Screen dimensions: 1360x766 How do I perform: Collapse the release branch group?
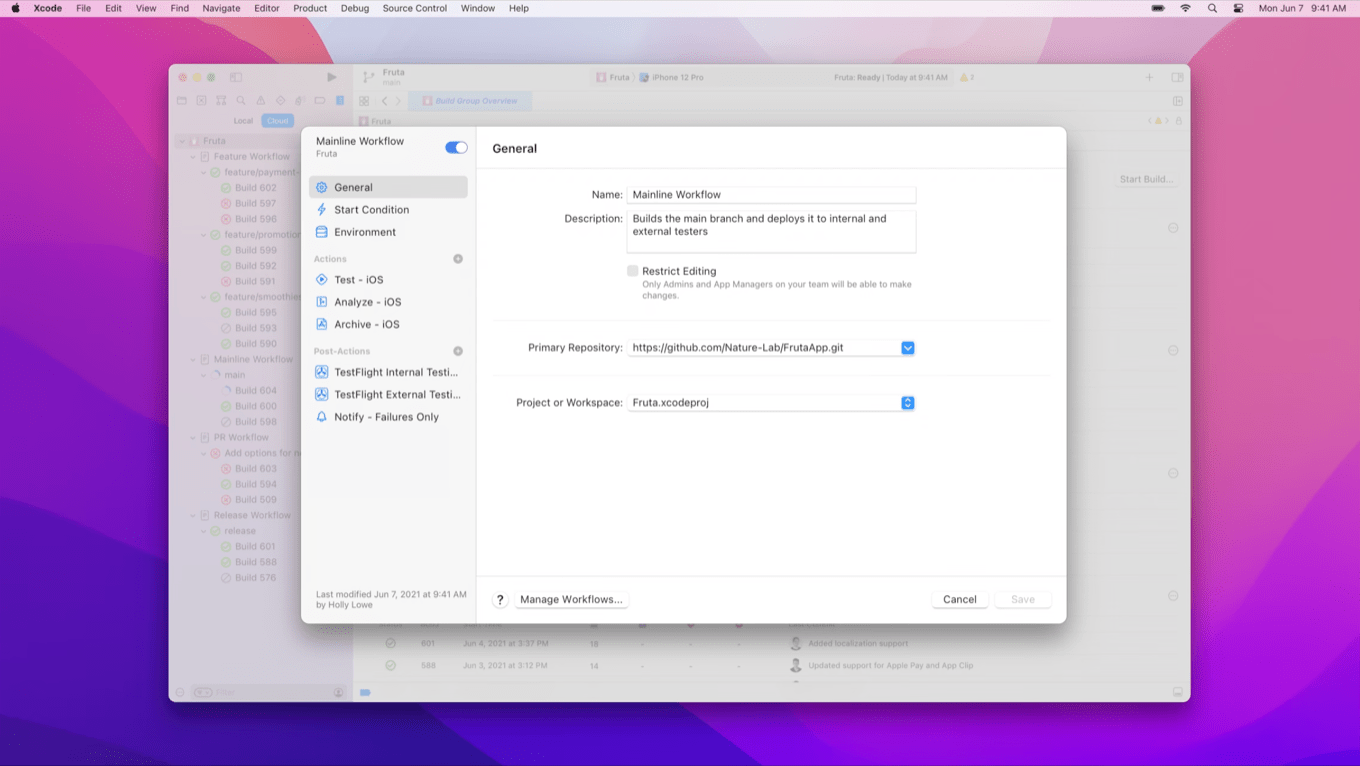click(x=203, y=531)
